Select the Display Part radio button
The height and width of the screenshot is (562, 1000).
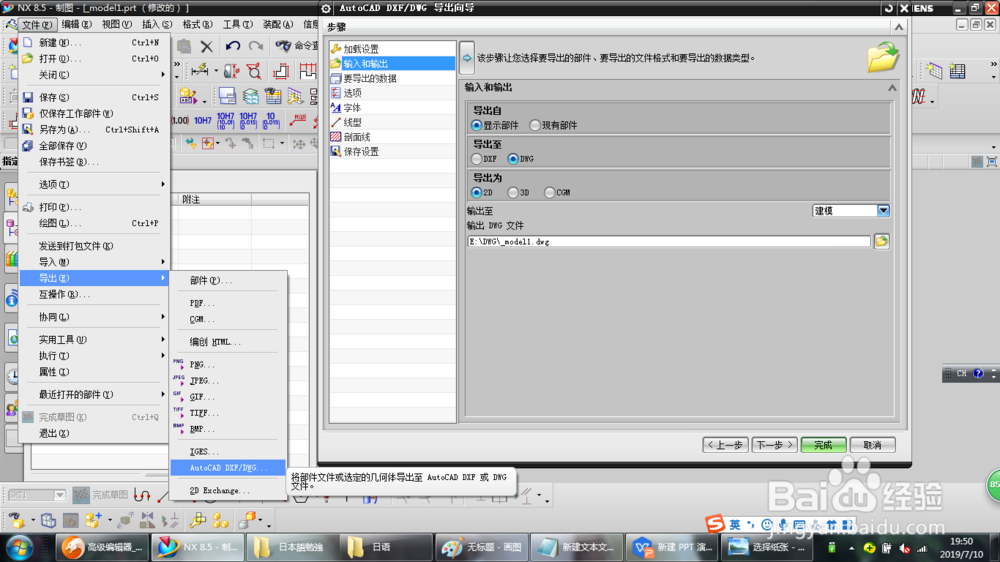pos(476,125)
